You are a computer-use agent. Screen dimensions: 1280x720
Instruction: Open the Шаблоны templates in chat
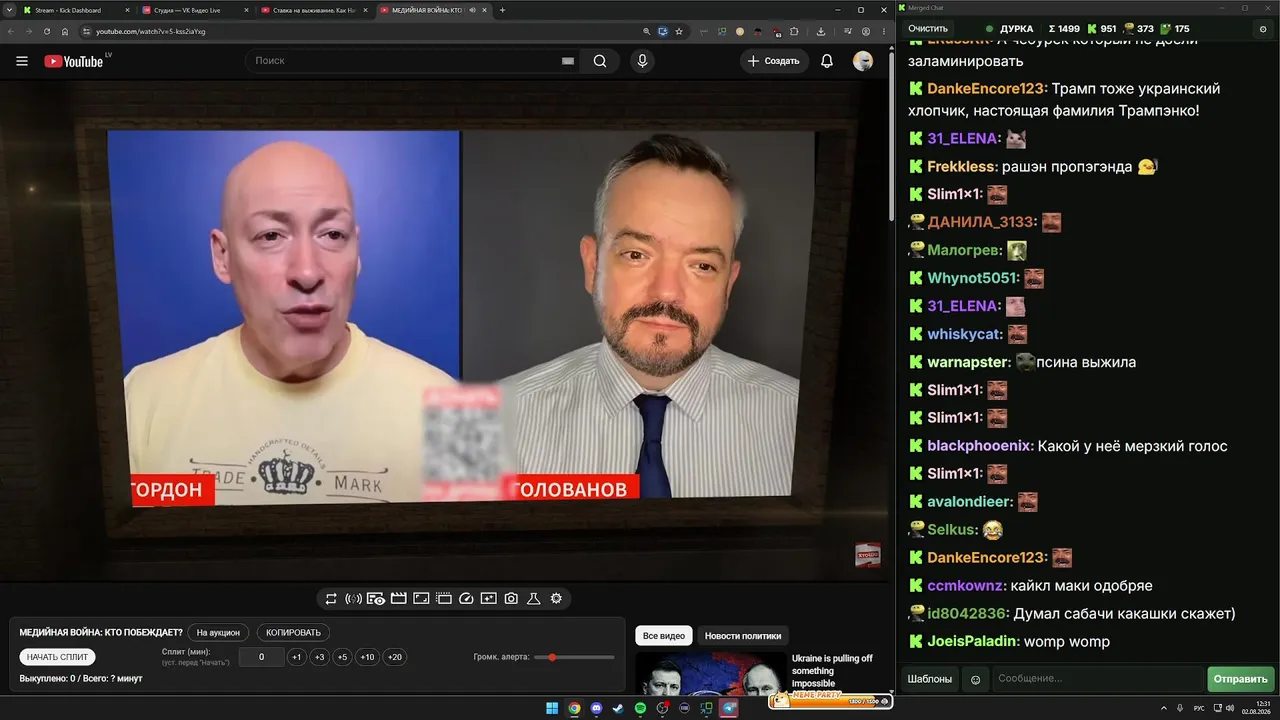tap(930, 679)
